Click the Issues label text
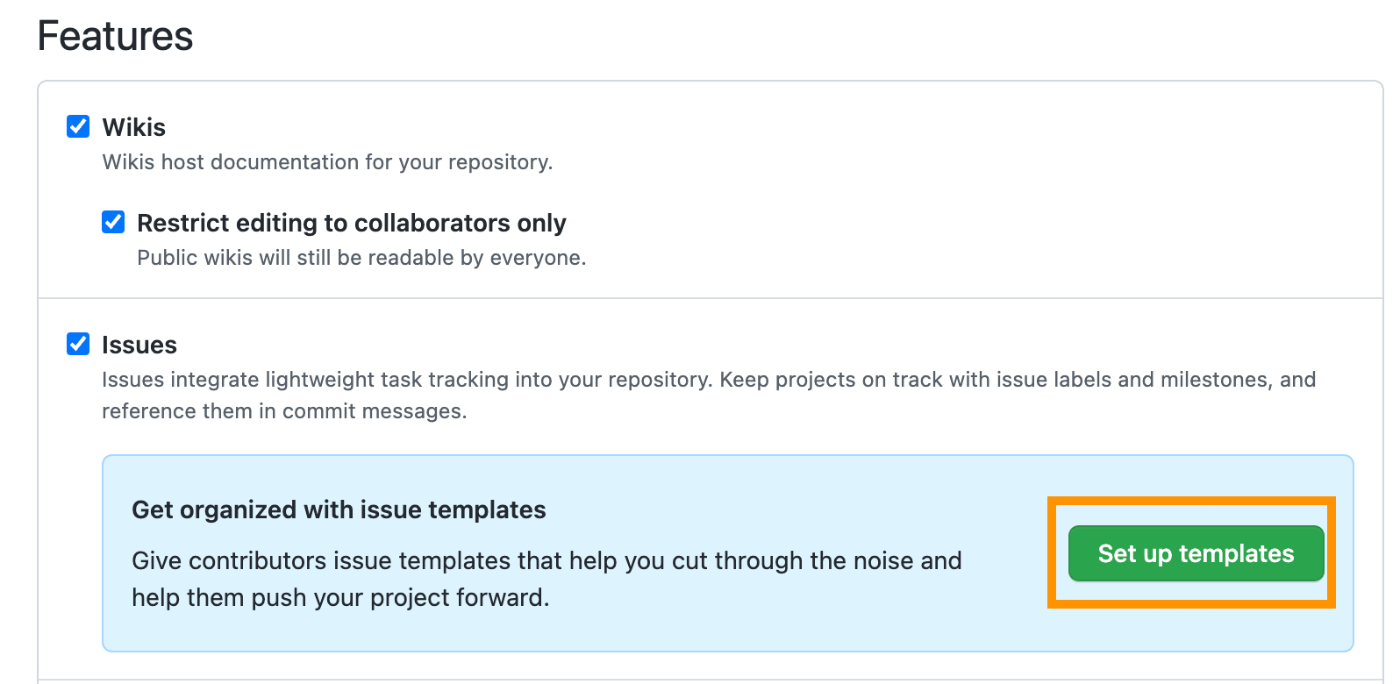 139,344
